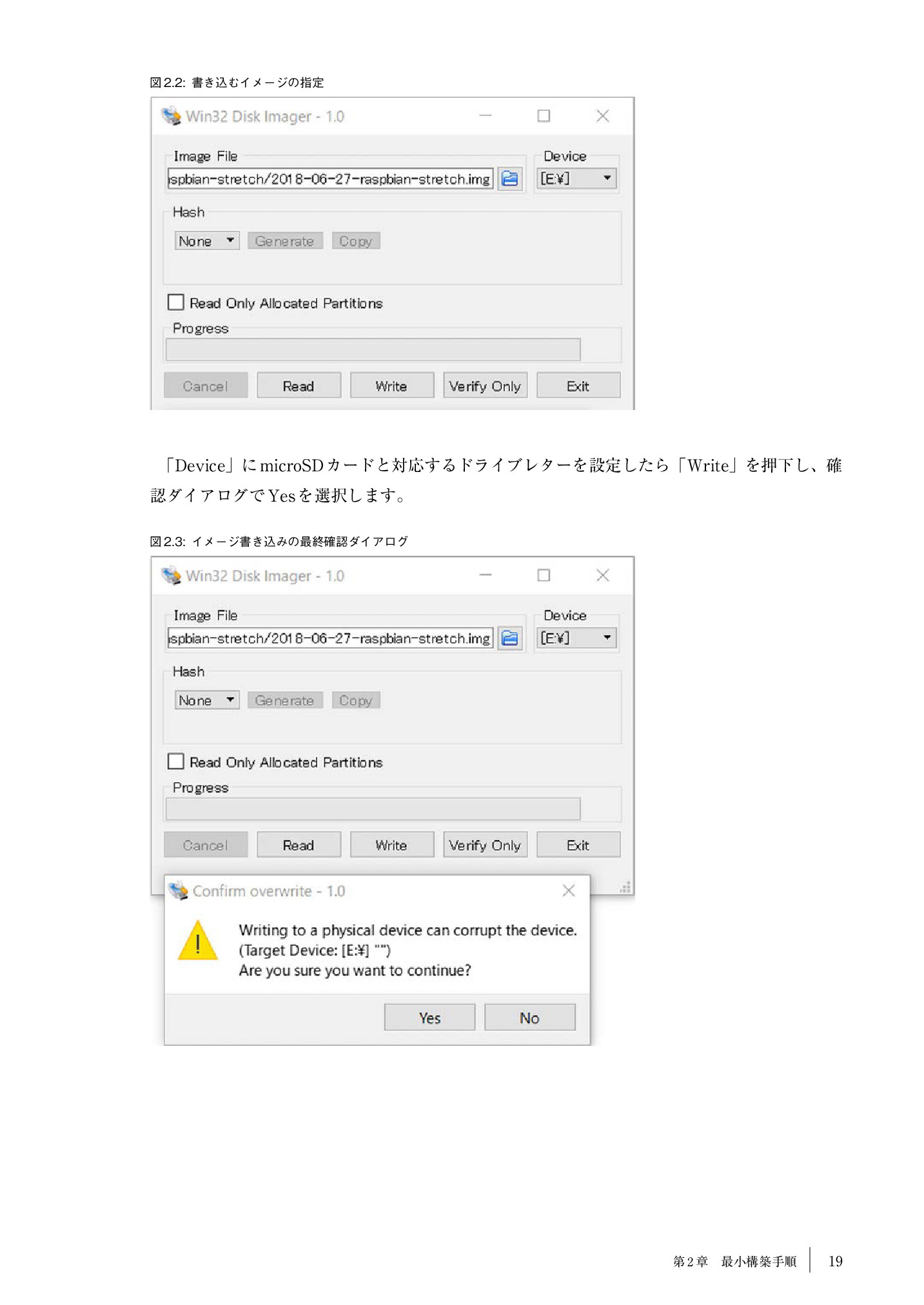Click No in Confirm overwrite dialog
This screenshot has width=924, height=1305.
coord(529,1017)
